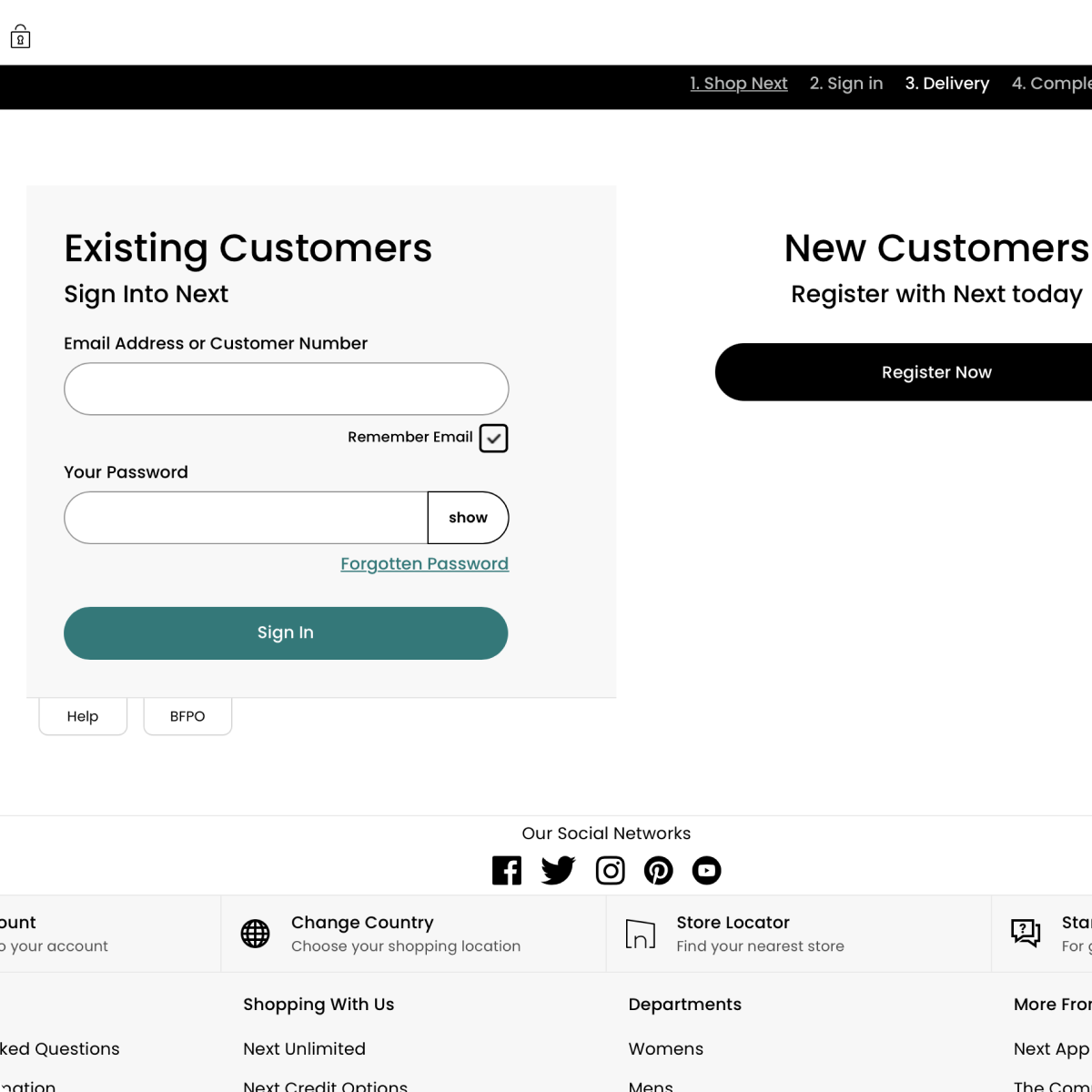The width and height of the screenshot is (1092, 1092).
Task: Open the Help tab below the form
Action: [83, 716]
